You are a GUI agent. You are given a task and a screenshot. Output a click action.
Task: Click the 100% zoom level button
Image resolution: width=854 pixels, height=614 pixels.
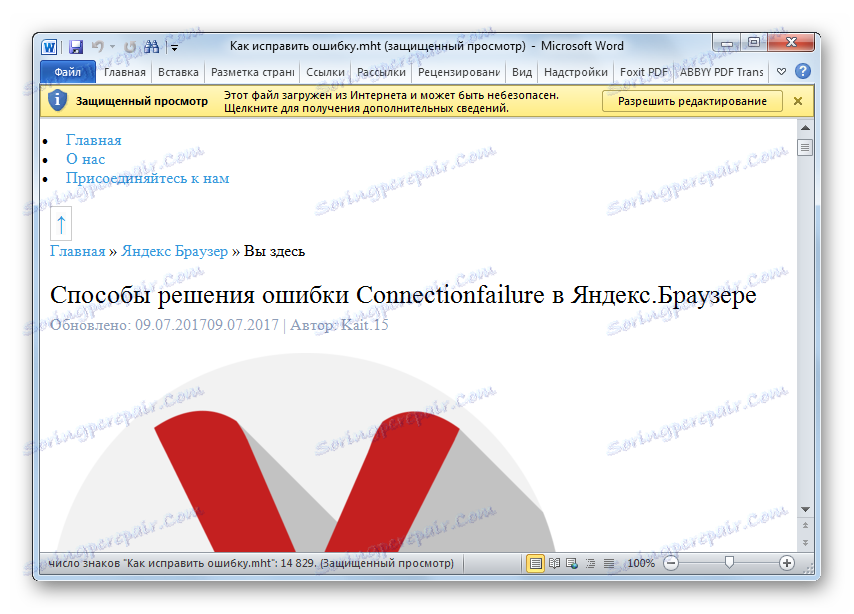coord(641,563)
